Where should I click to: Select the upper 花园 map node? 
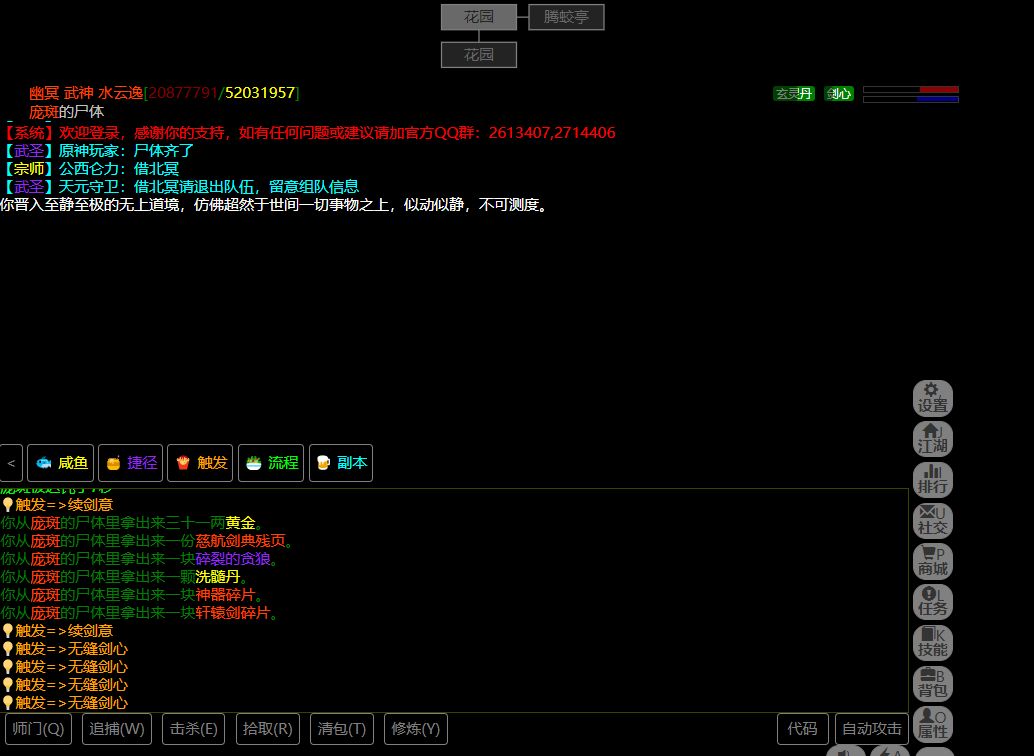pos(479,17)
